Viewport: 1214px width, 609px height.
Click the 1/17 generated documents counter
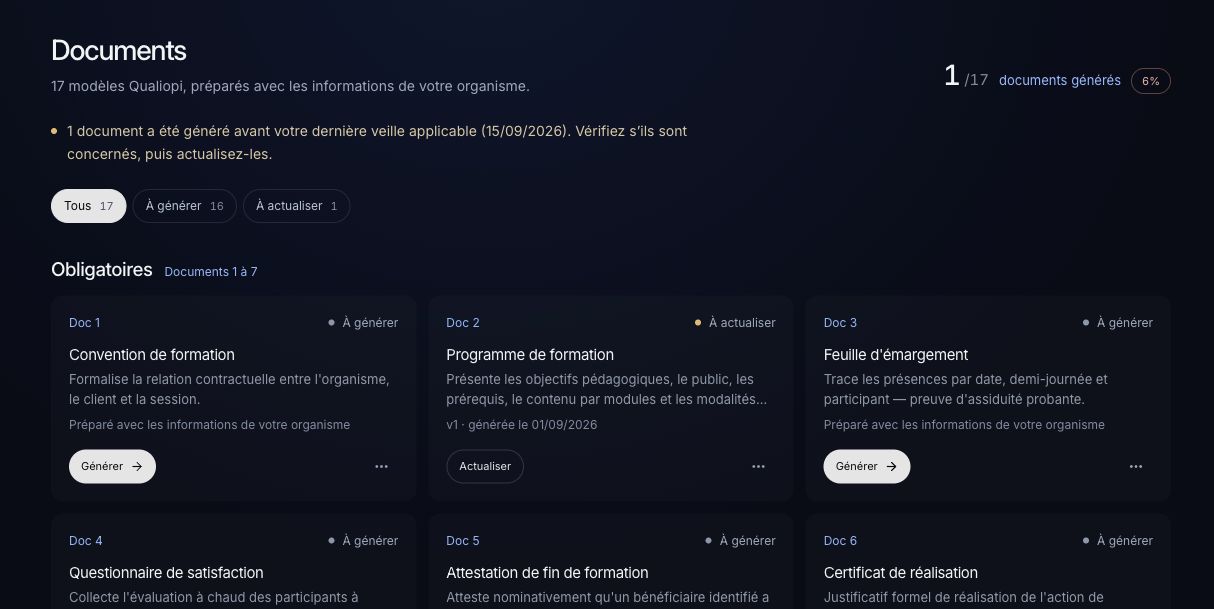coord(966,77)
